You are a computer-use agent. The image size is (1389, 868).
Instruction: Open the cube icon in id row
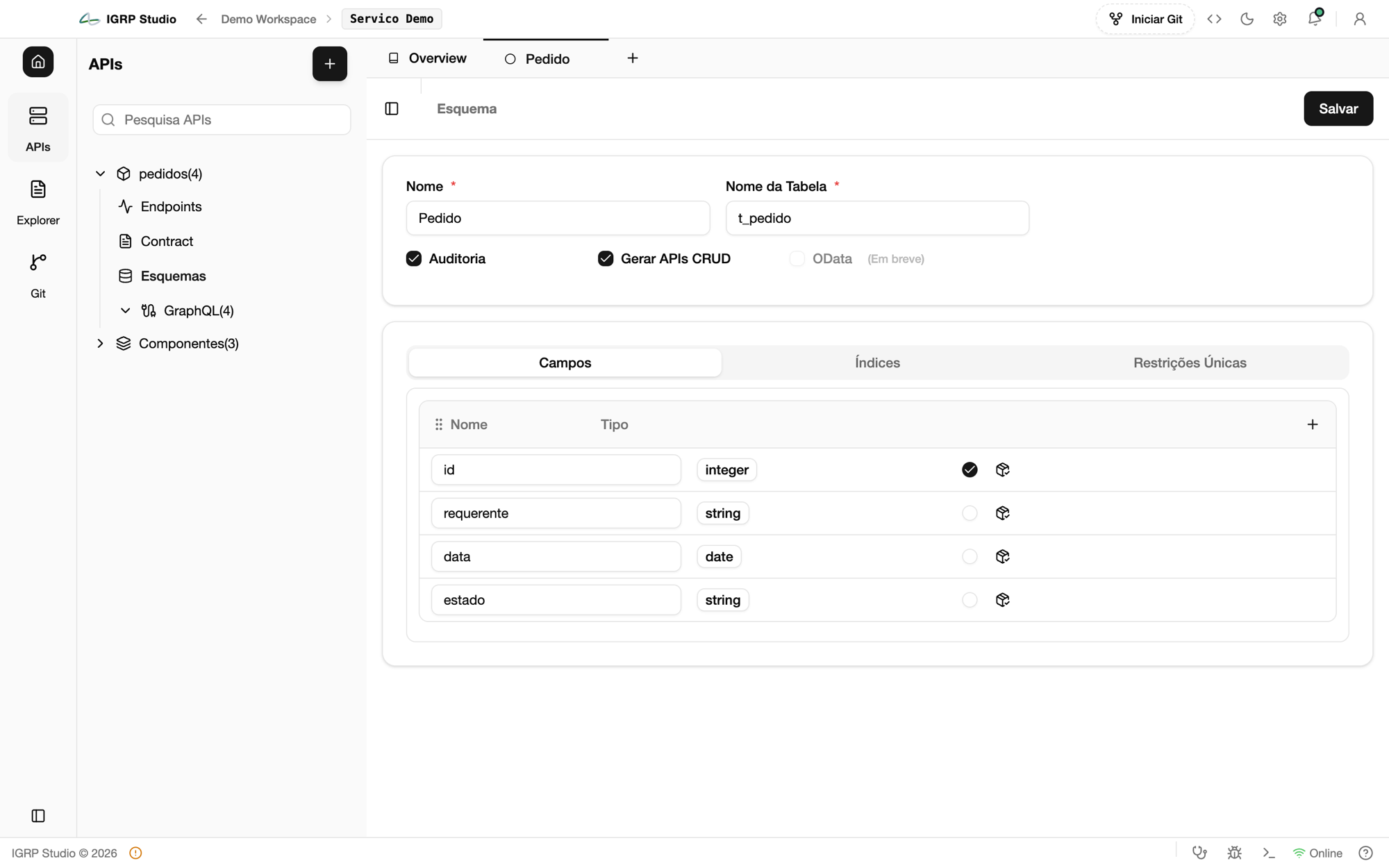[x=1002, y=470]
